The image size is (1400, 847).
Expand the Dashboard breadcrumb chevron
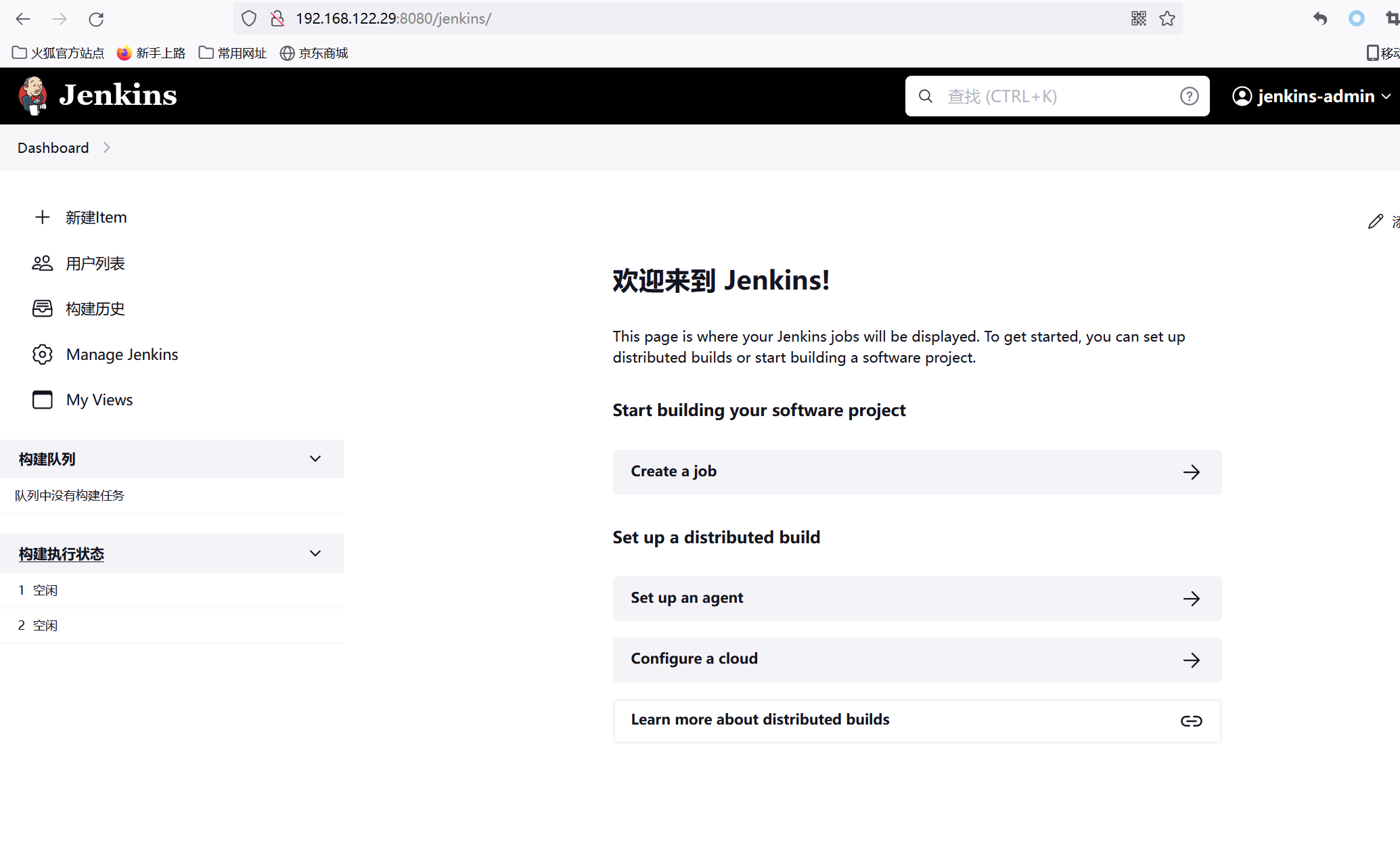(107, 147)
